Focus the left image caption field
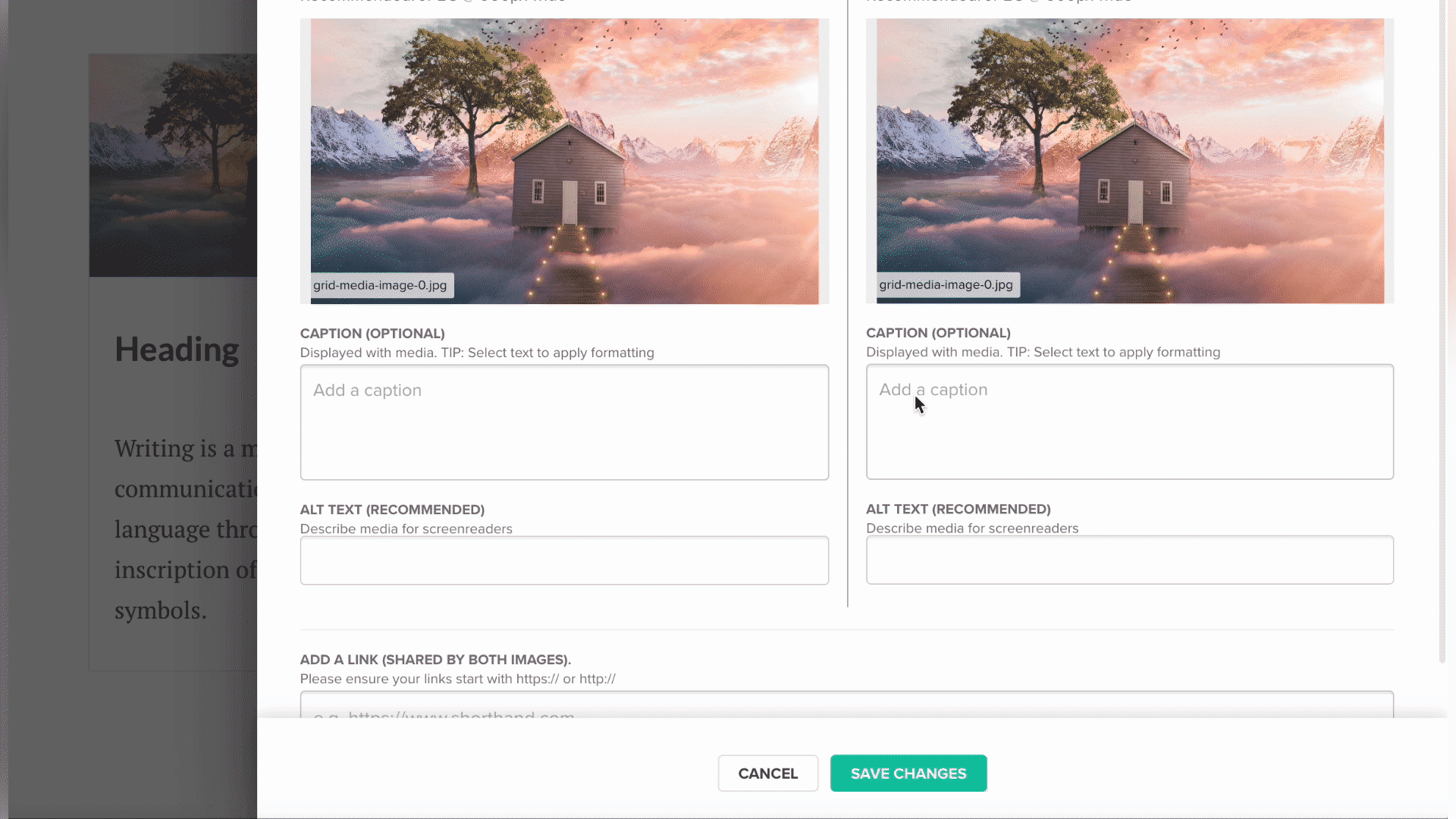 [x=564, y=422]
